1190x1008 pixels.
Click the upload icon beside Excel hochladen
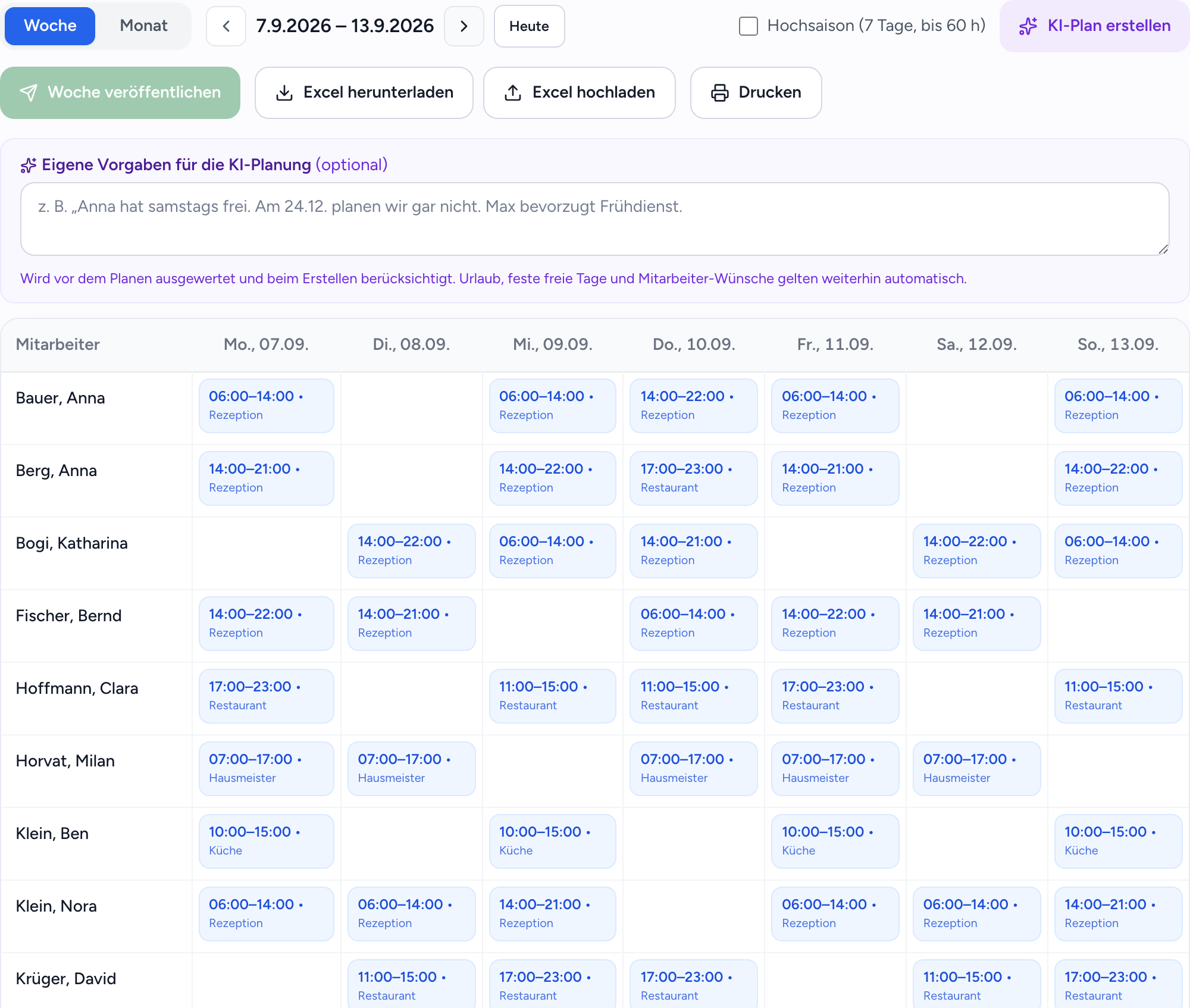coord(513,93)
